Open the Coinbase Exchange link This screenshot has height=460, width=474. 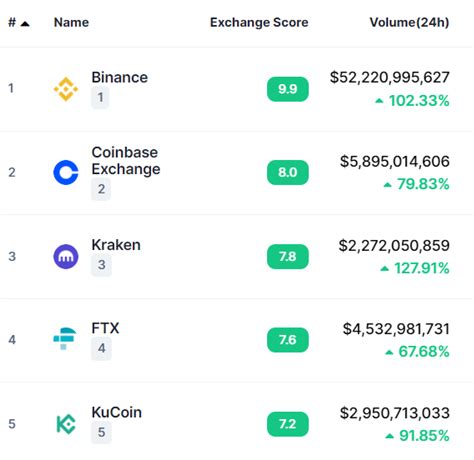tap(126, 161)
